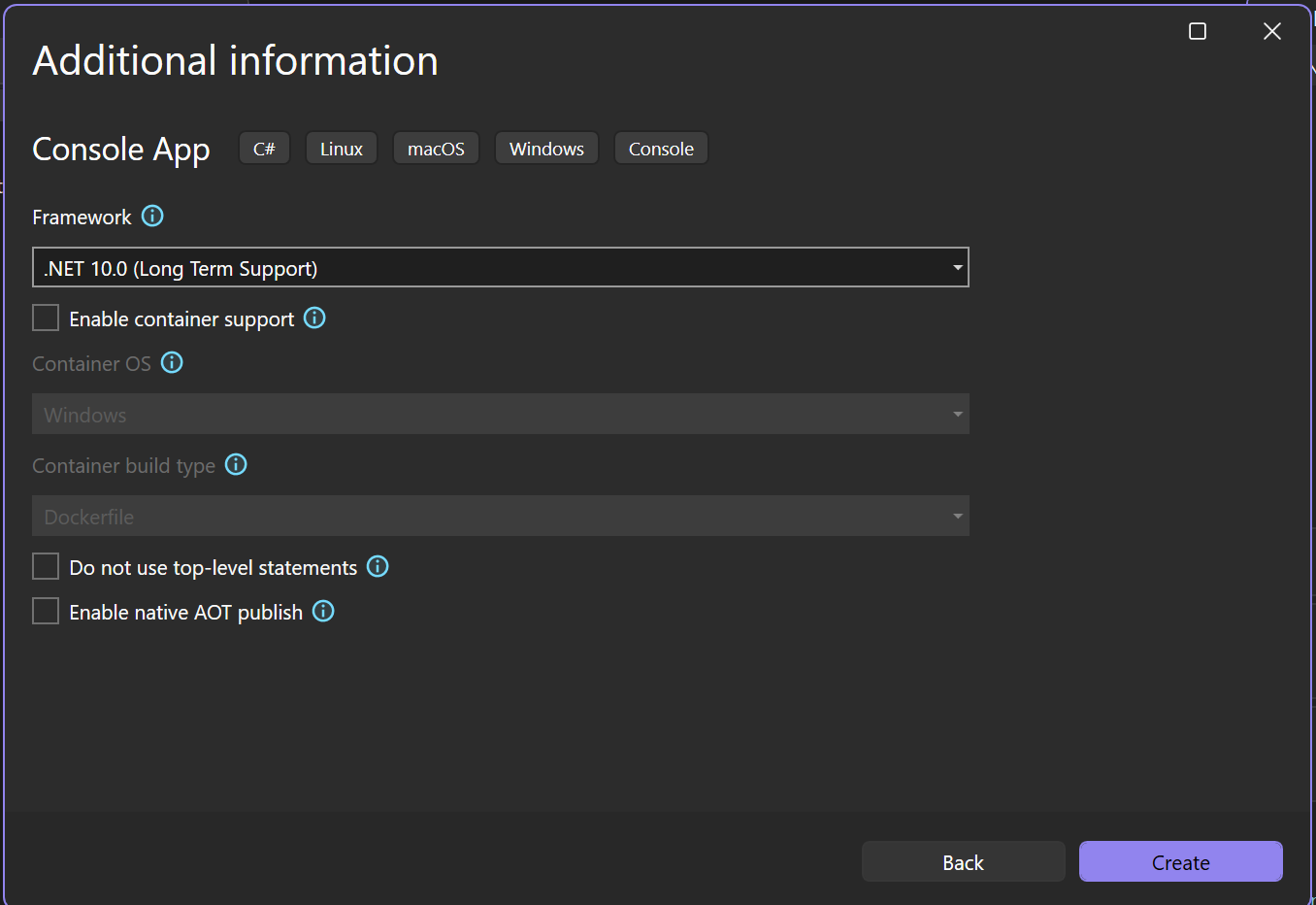
Task: Click the Back button
Action: point(963,861)
